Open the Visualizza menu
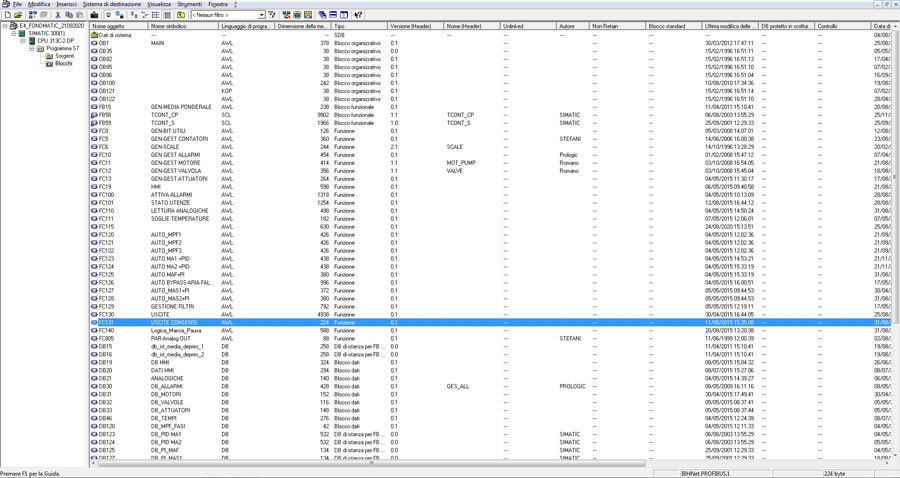 click(159, 4)
